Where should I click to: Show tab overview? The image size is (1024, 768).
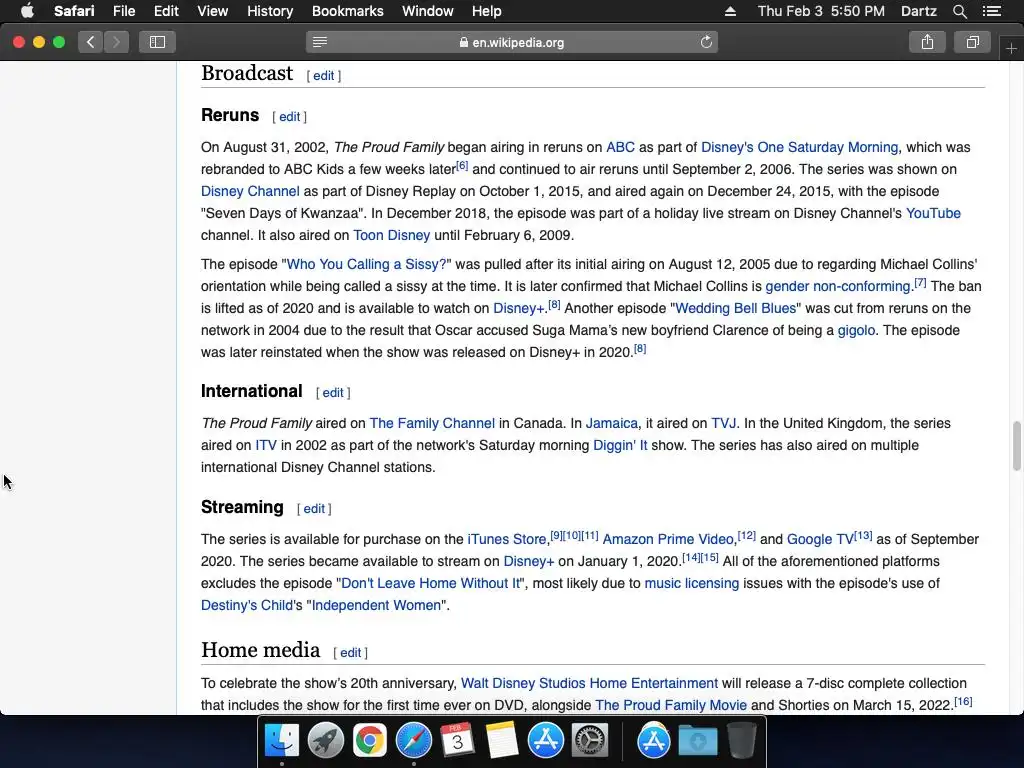(x=972, y=42)
